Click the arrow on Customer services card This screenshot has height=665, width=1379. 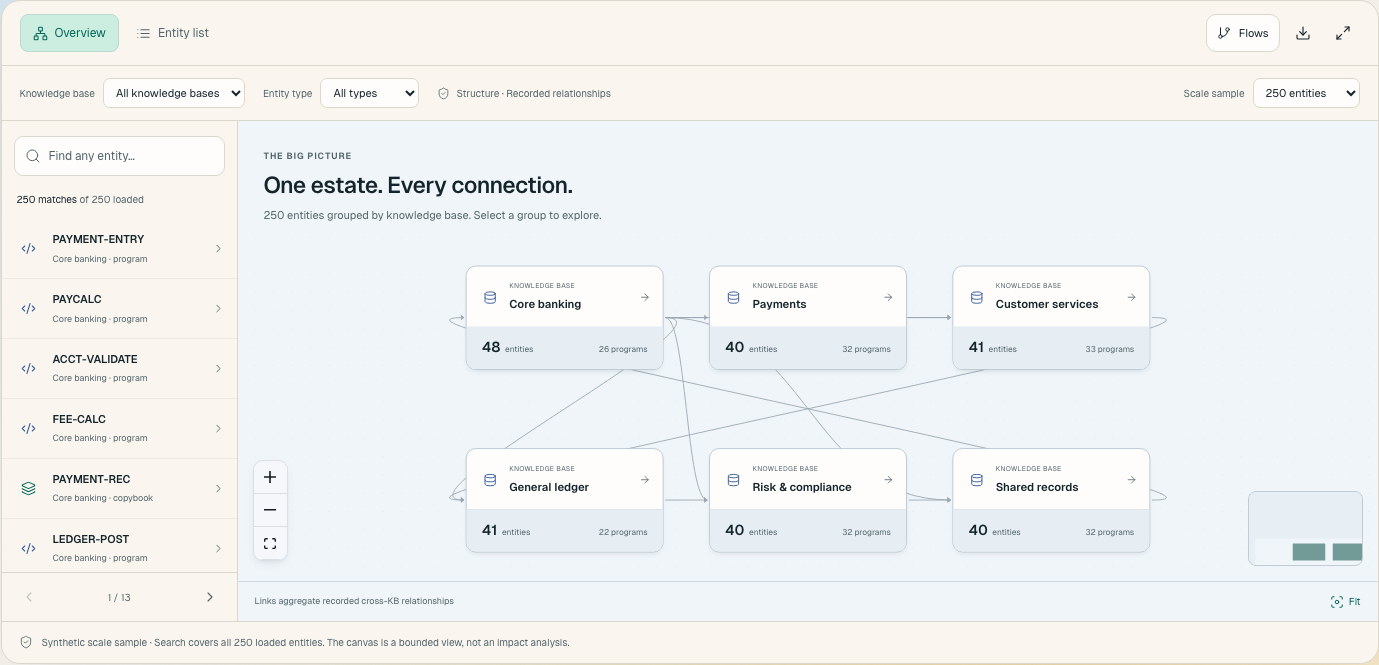click(x=1131, y=297)
